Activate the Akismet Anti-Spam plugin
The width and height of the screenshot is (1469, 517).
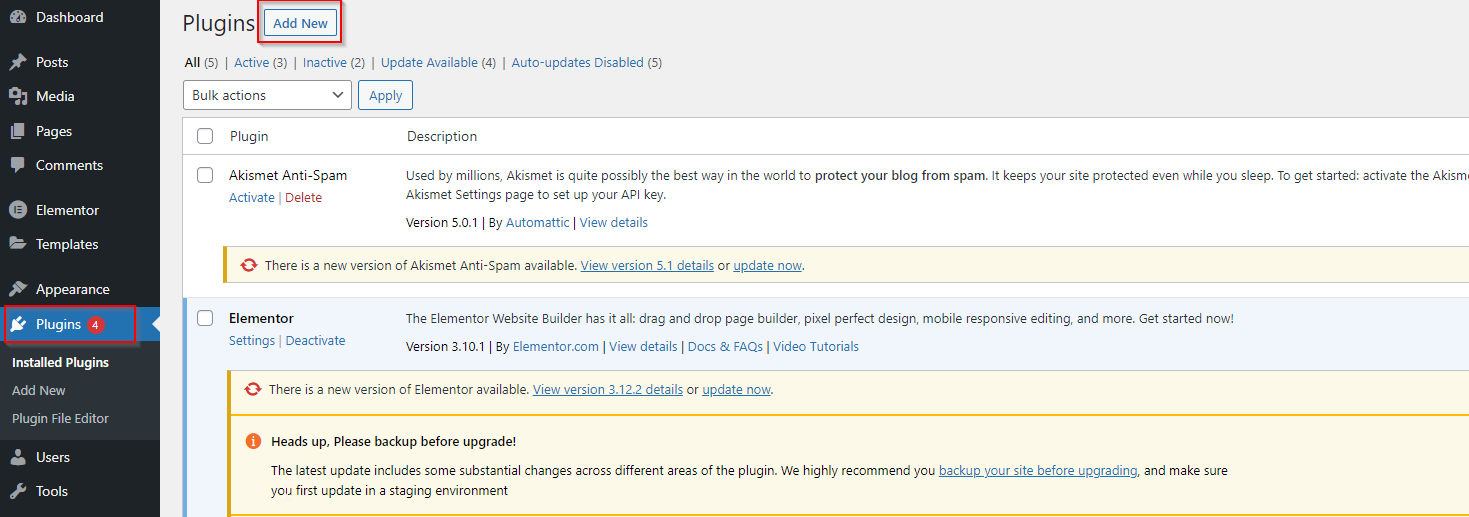click(251, 197)
